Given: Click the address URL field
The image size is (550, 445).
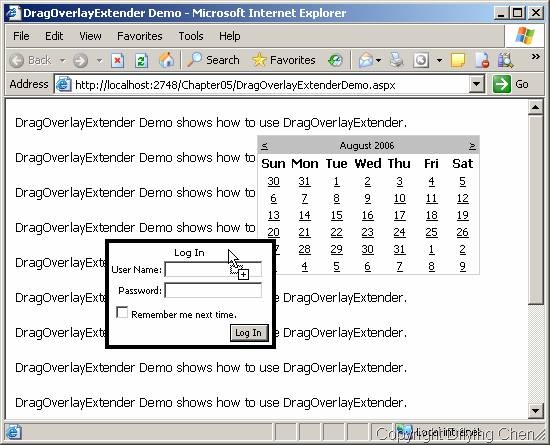Looking at the screenshot, I should pyautogui.click(x=263, y=85).
